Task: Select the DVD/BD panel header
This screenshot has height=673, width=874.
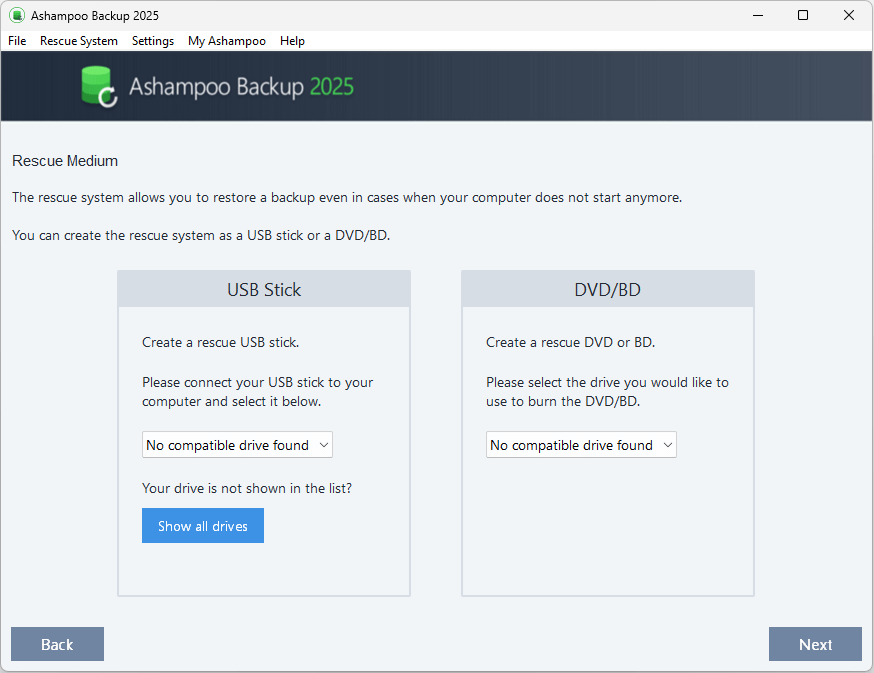Action: (x=607, y=288)
